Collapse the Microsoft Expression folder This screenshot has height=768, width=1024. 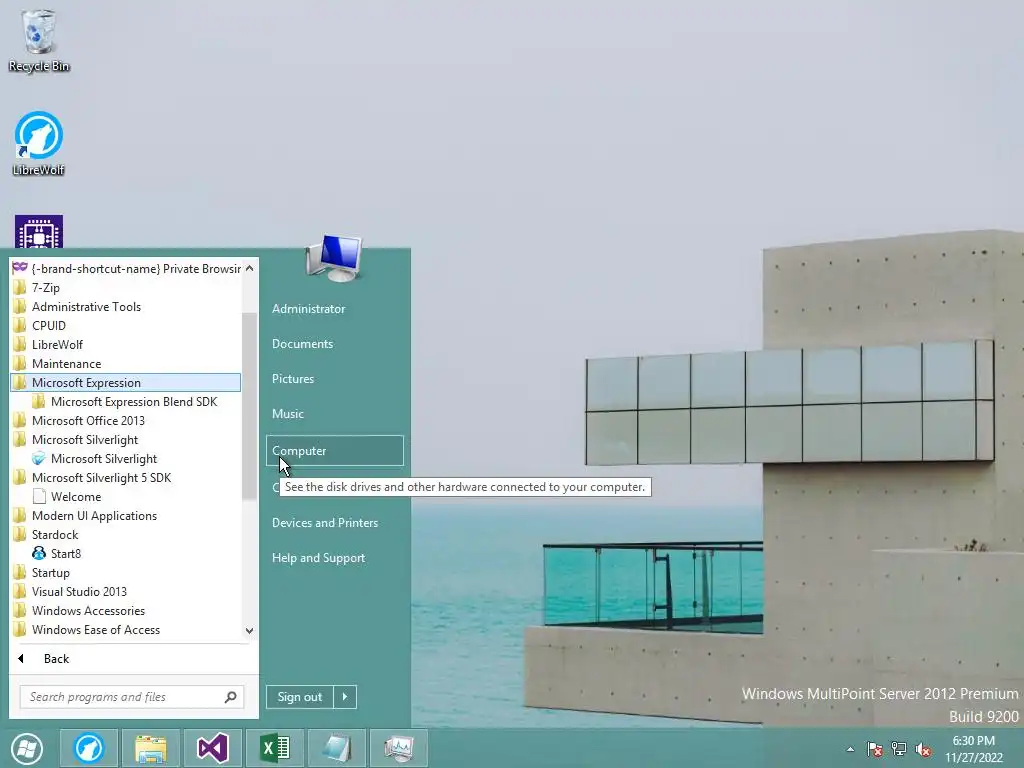coord(126,383)
